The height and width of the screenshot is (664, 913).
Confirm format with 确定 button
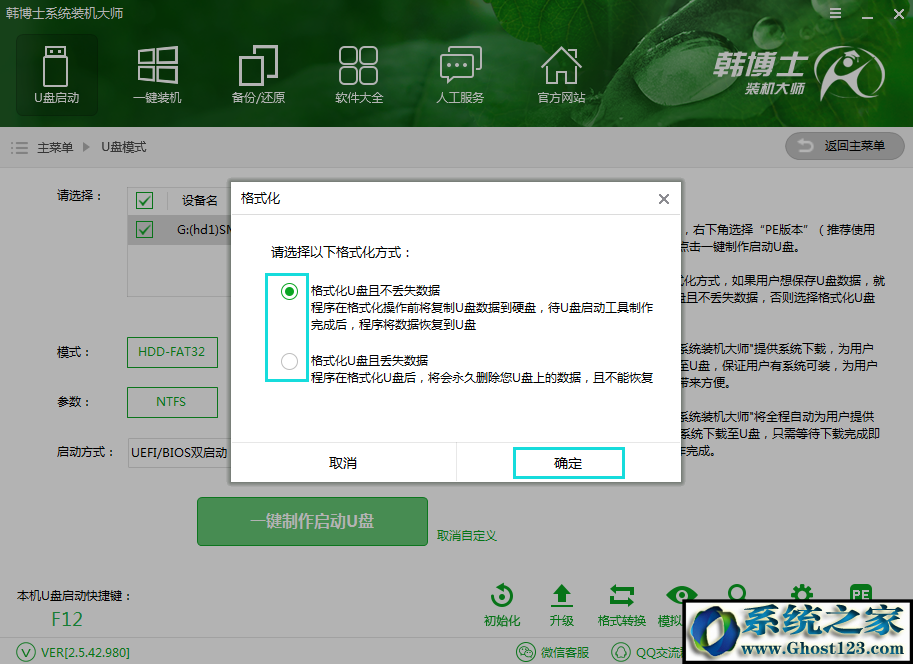point(568,464)
